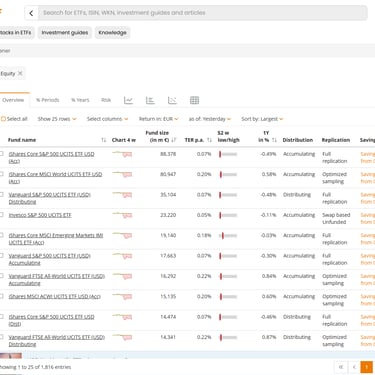Viewport: 375px width, 375px height.
Task: Select checkbox for iShares Core S&P 500 Acc
Action: pos(2,154)
